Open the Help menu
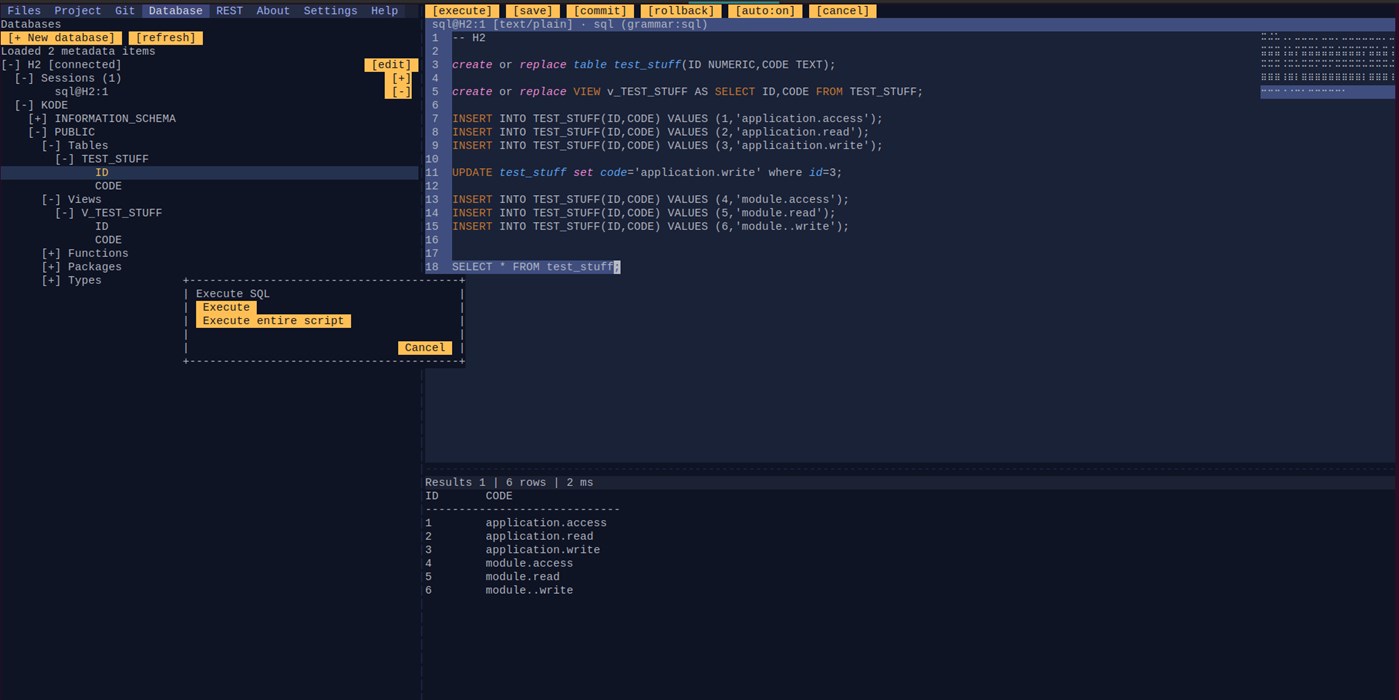1399x700 pixels. coord(384,11)
